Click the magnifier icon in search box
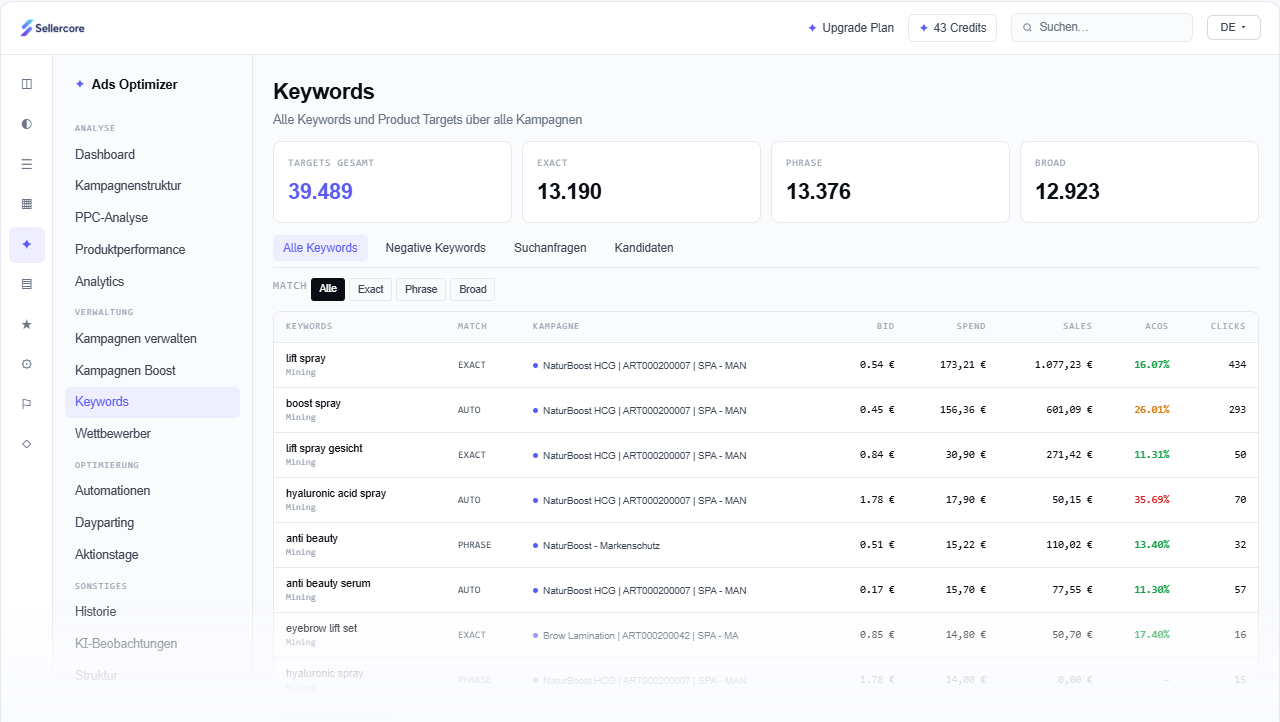Image resolution: width=1280 pixels, height=722 pixels. [x=1027, y=28]
